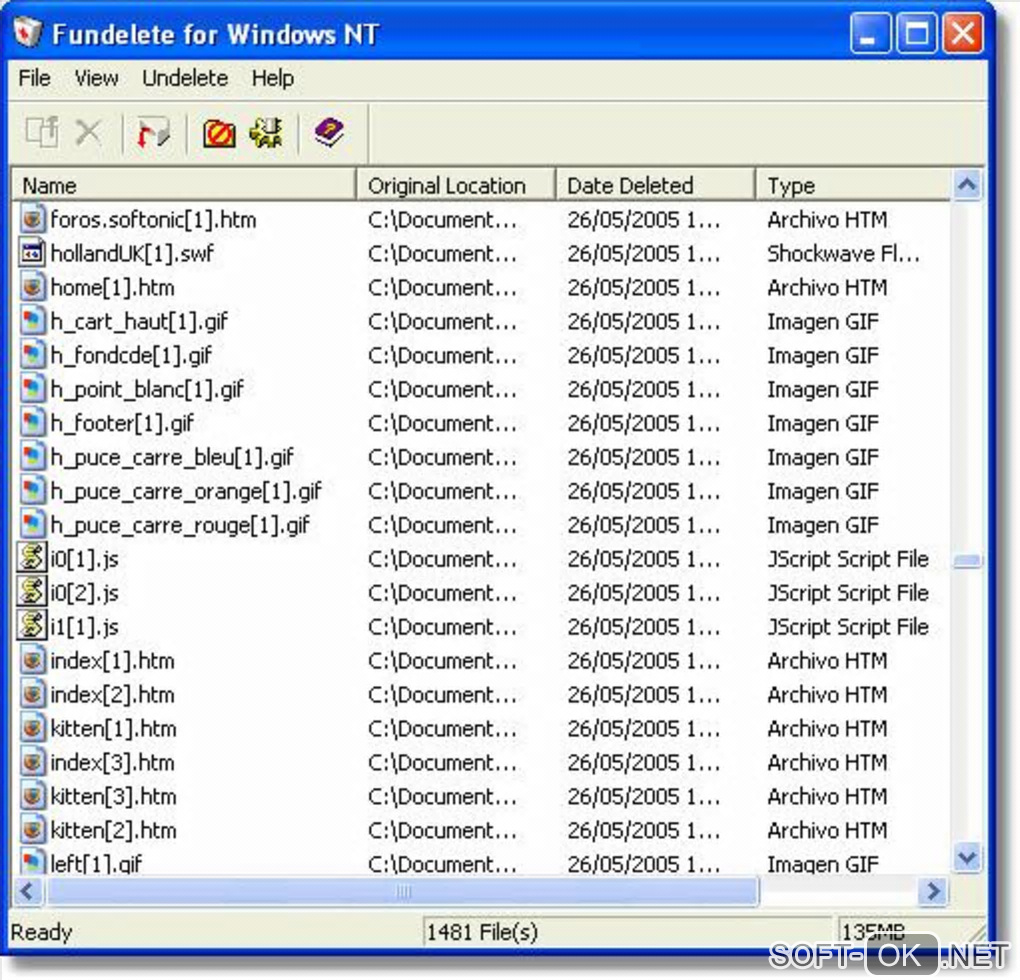Image resolution: width=1020 pixels, height=980 pixels.
Task: Click the undelete file toolbar icon
Action: [42, 133]
